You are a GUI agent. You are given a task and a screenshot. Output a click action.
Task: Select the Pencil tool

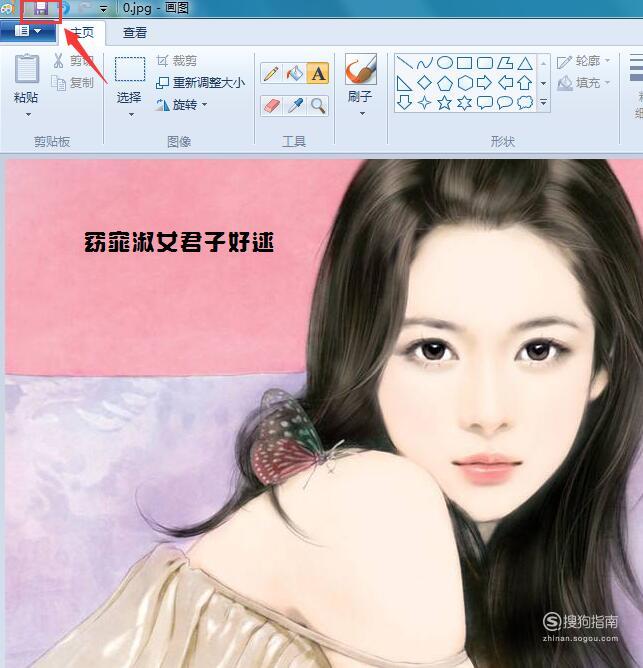[x=271, y=73]
